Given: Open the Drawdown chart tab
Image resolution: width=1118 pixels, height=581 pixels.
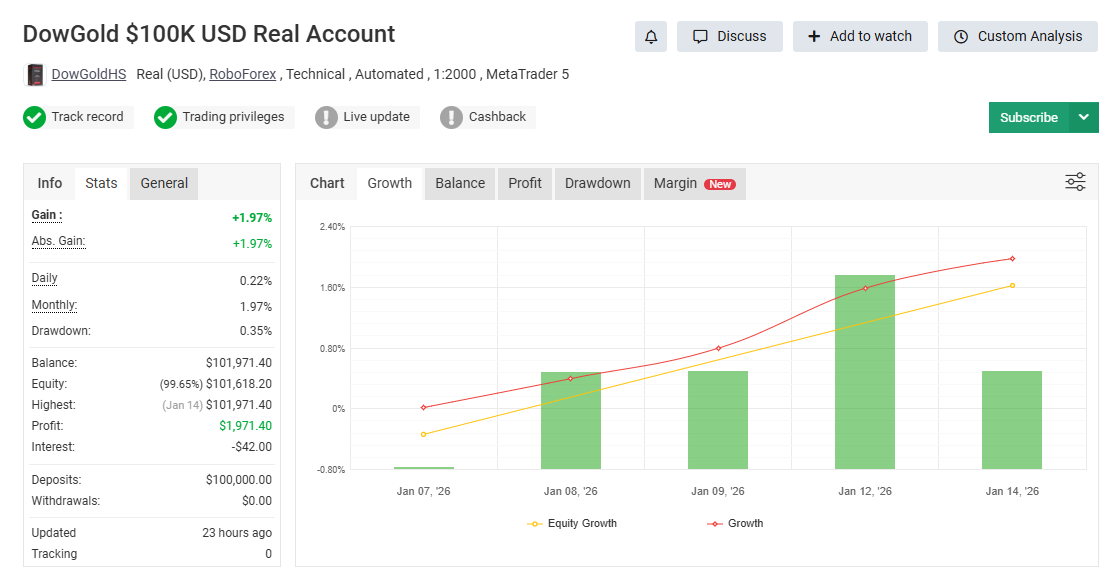Looking at the screenshot, I should (597, 183).
